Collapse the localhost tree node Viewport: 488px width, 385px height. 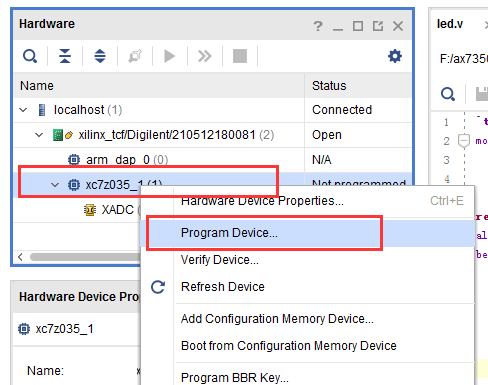(x=23, y=110)
